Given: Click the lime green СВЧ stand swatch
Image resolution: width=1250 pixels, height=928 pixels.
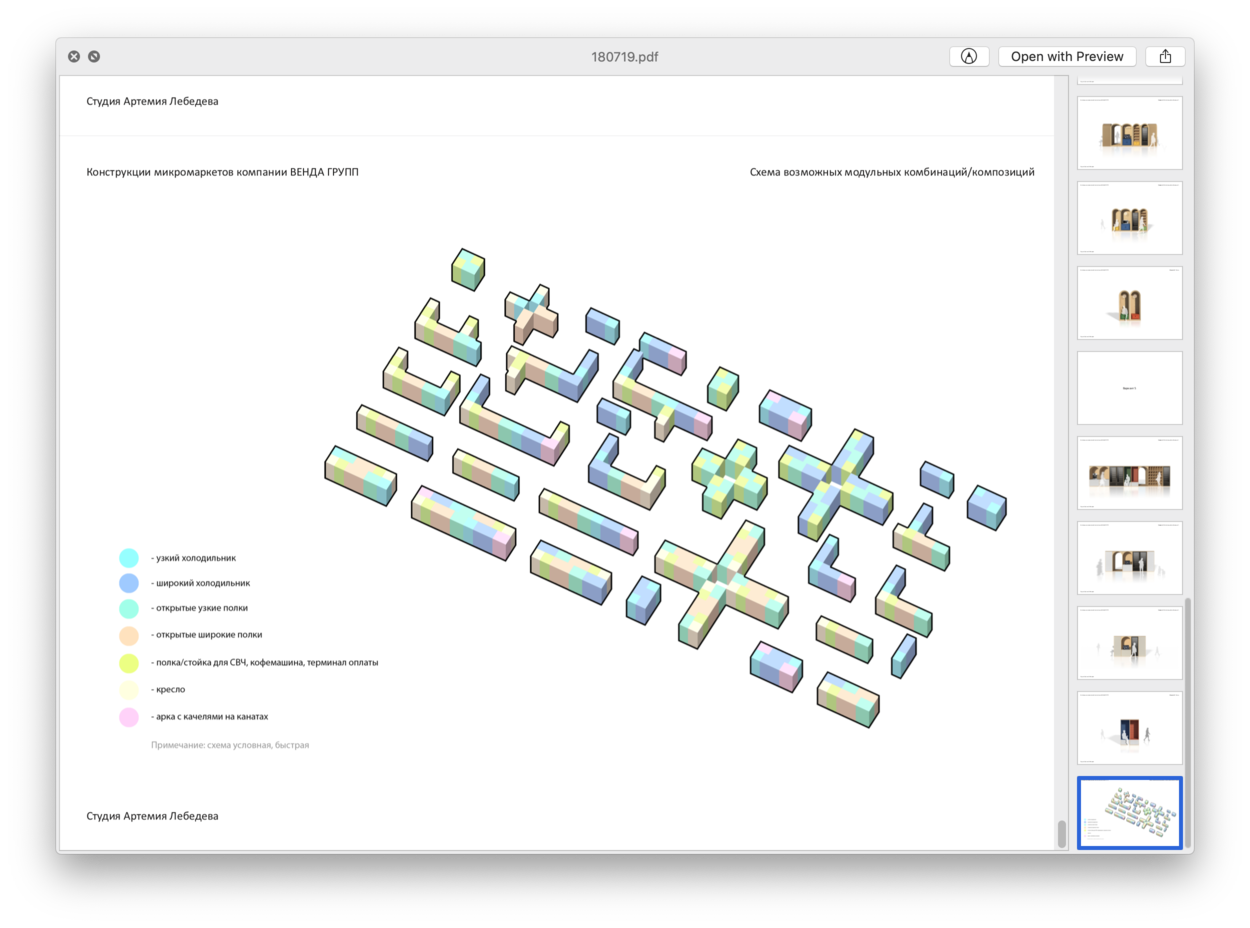Looking at the screenshot, I should [129, 662].
